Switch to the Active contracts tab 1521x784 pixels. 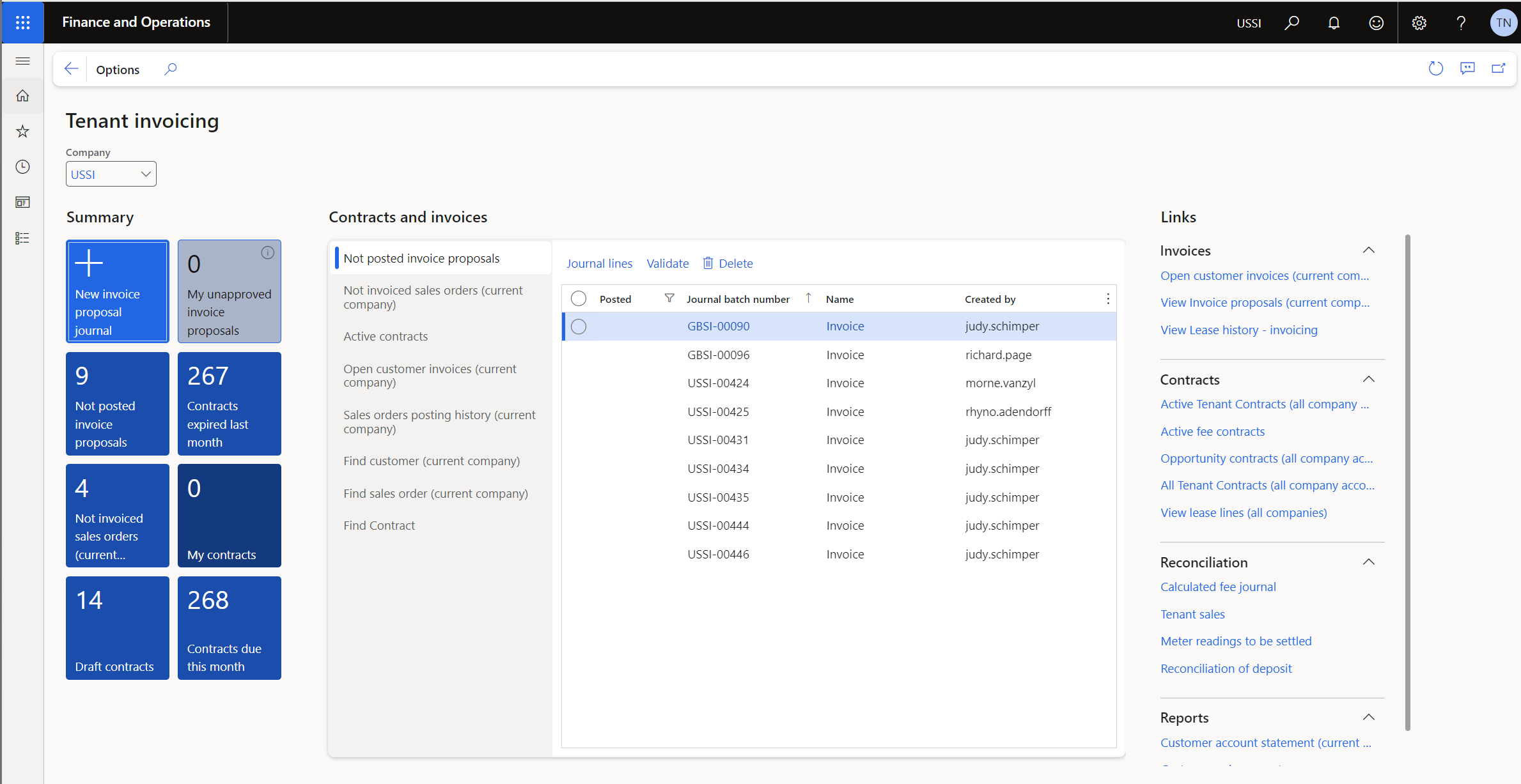coord(386,335)
